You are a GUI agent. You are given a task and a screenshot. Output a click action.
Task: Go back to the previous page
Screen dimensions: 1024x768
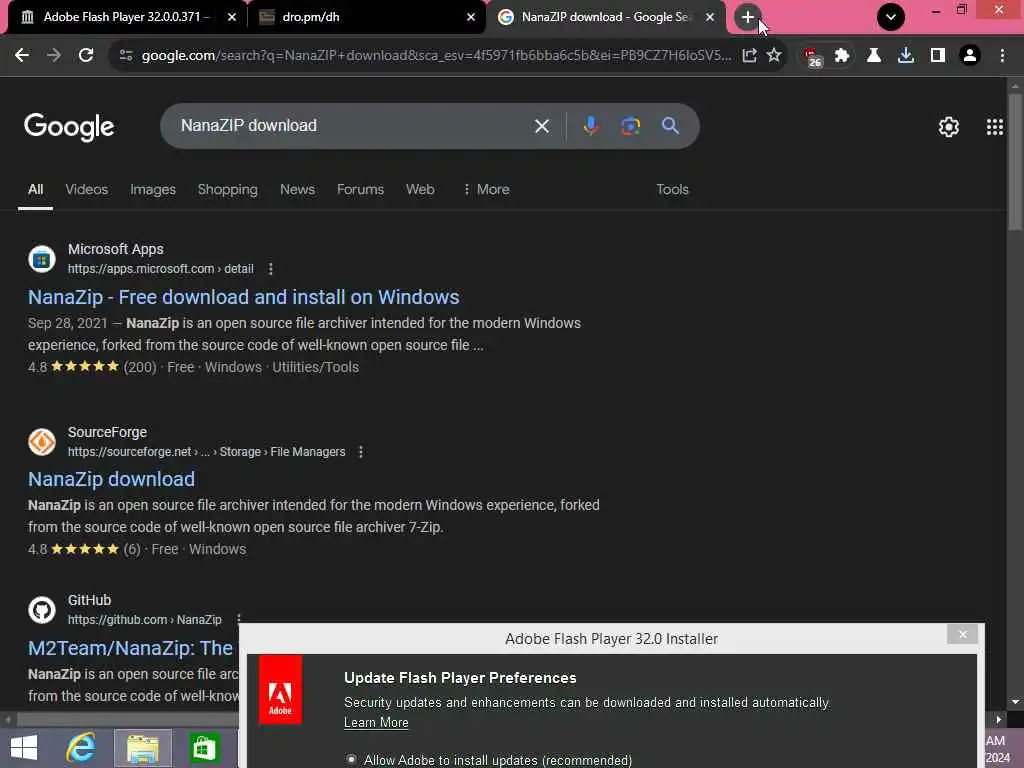[22, 56]
